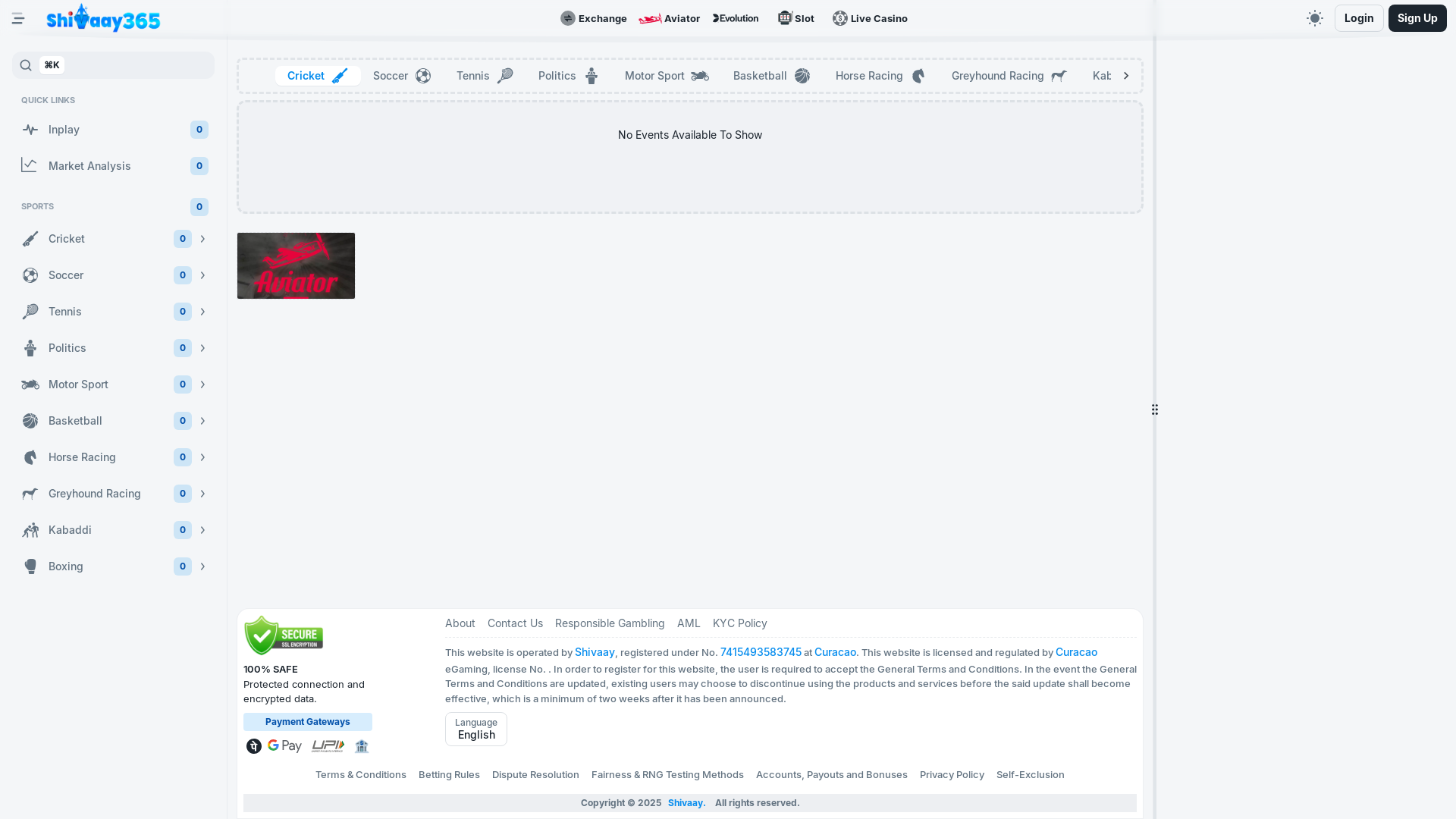Viewport: 1456px width, 819px height.
Task: Collapse sidebar with the hamburger menu icon
Action: (x=18, y=18)
